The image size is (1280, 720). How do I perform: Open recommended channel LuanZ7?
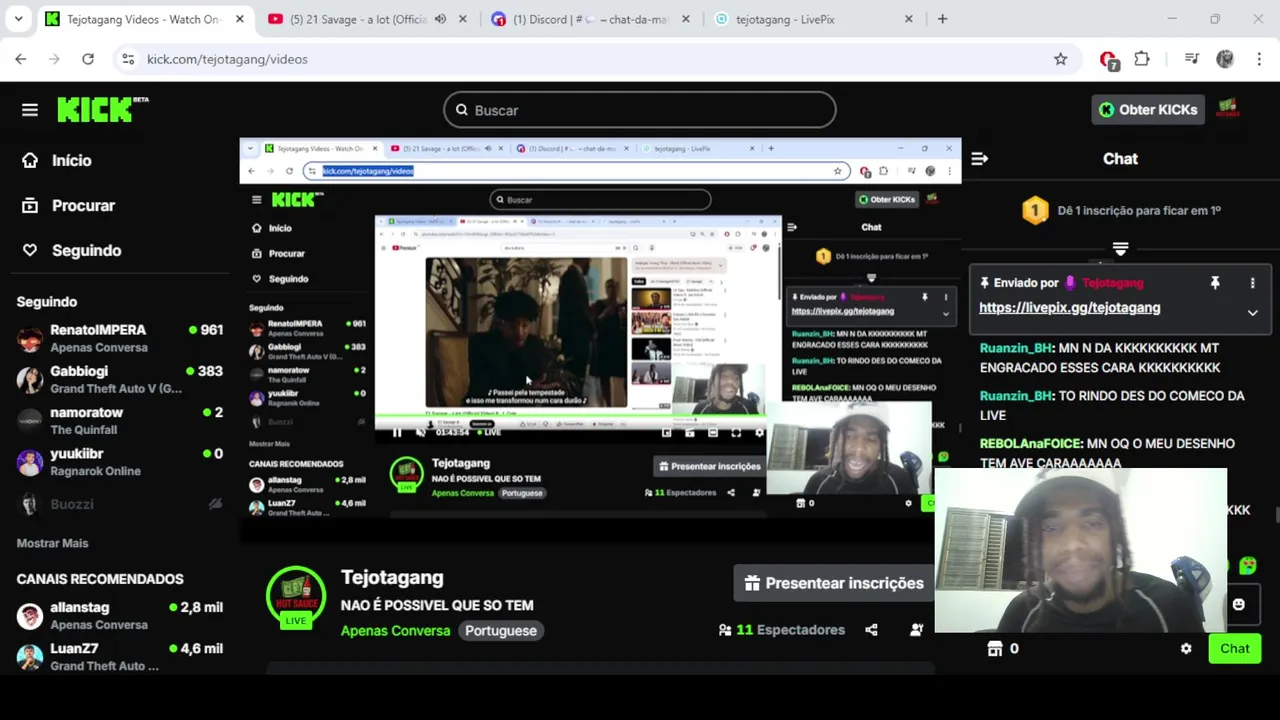(120, 656)
